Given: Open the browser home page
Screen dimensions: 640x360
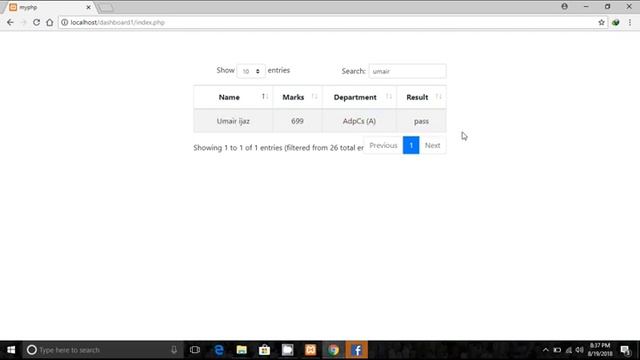Looking at the screenshot, I should coord(49,22).
